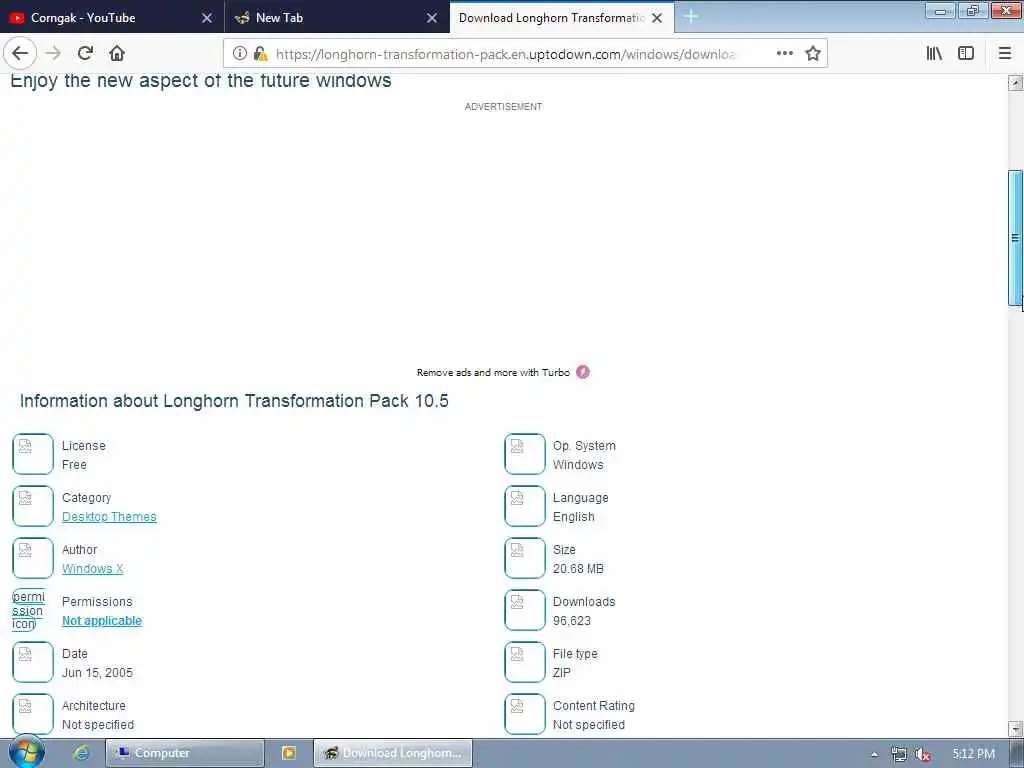The image size is (1024, 768).
Task: Open the media player taskbar icon
Action: pos(289,753)
